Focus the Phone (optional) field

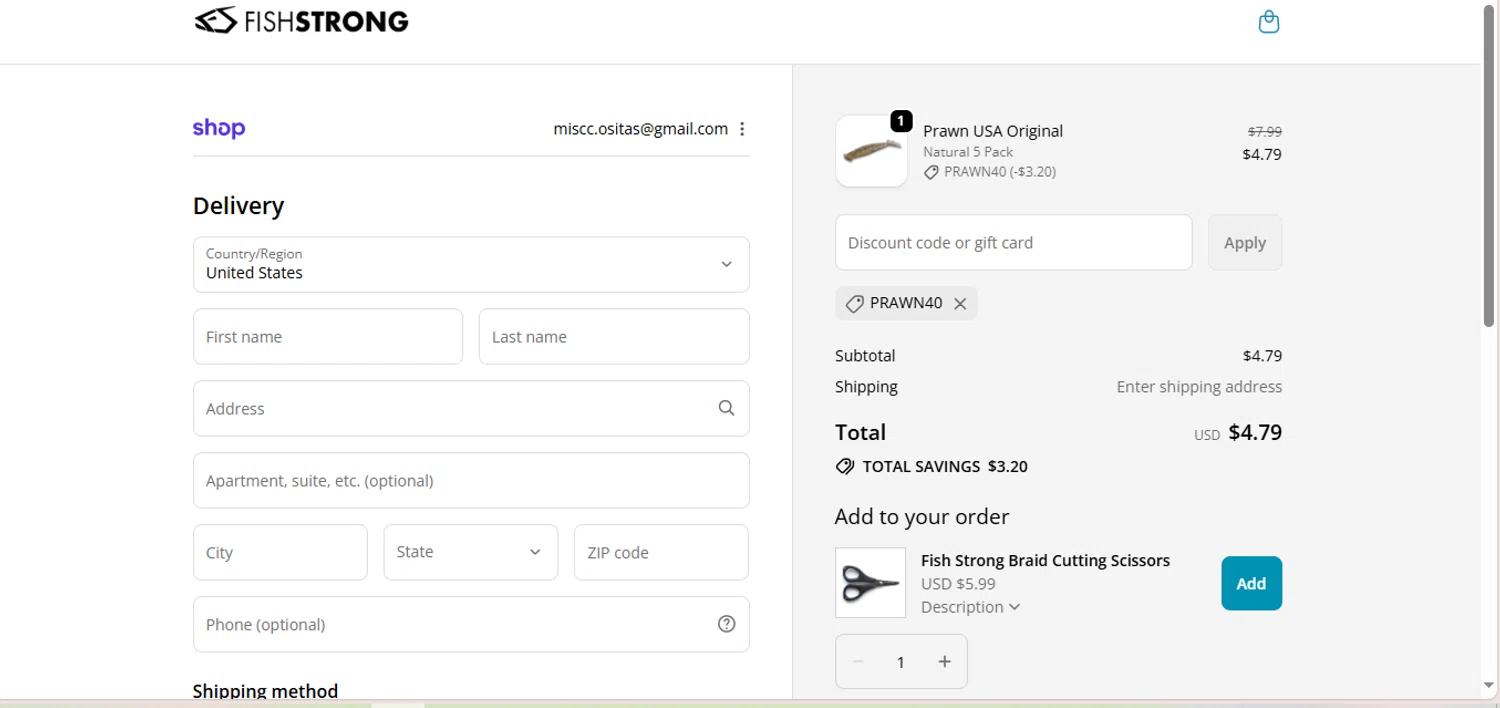(x=471, y=624)
